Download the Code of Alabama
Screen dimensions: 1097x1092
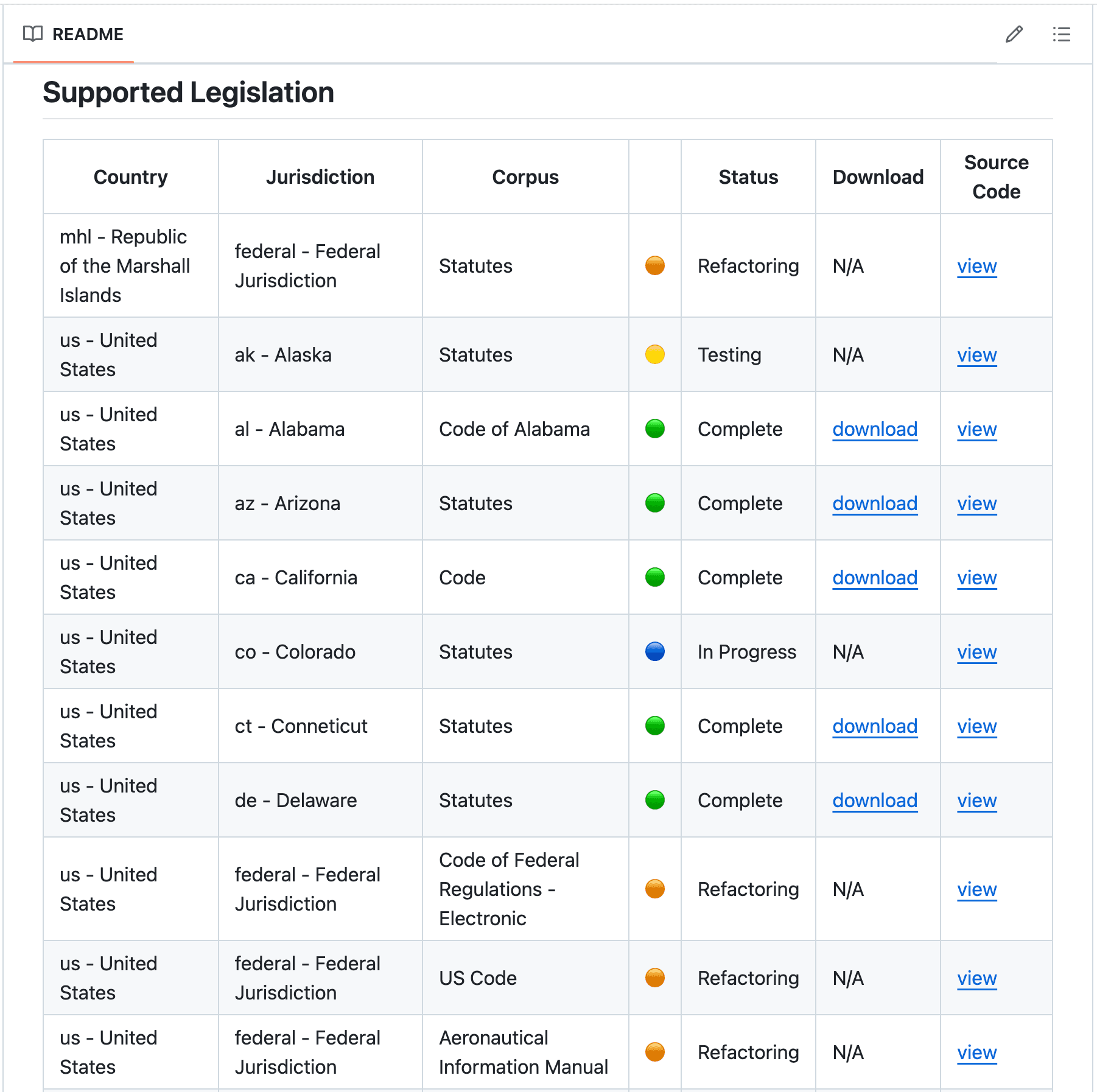(x=875, y=429)
